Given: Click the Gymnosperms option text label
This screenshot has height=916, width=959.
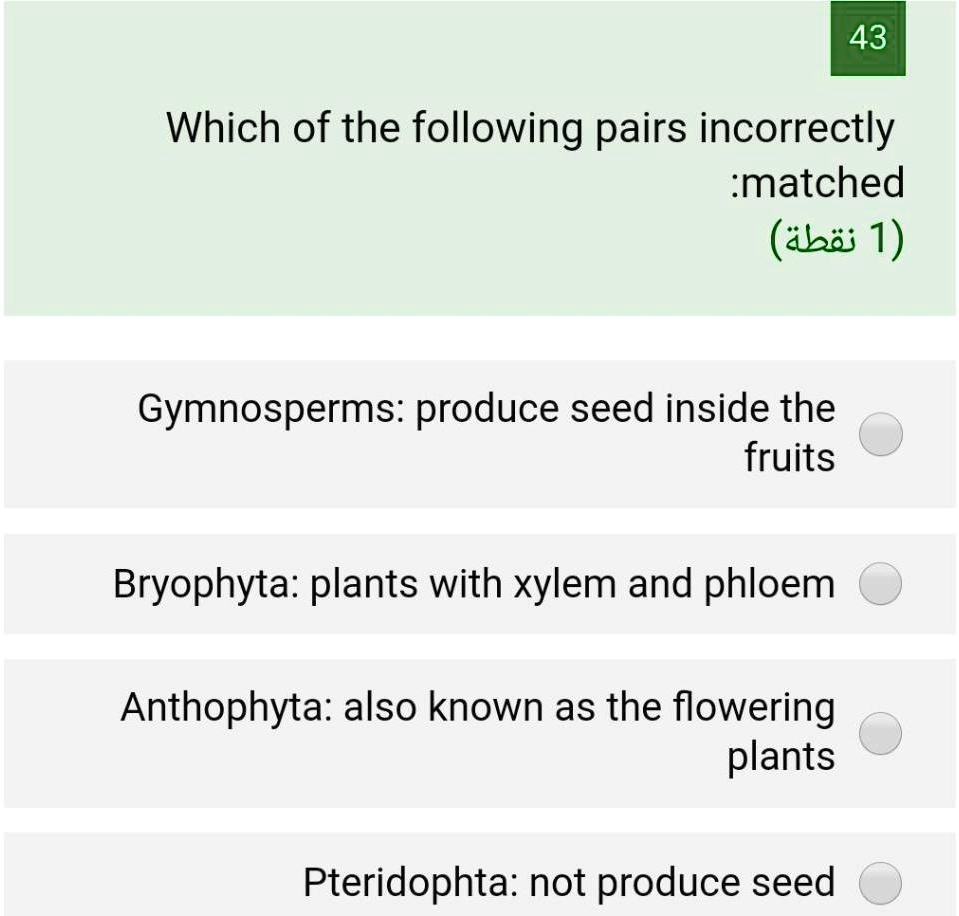Looking at the screenshot, I should coord(487,432).
